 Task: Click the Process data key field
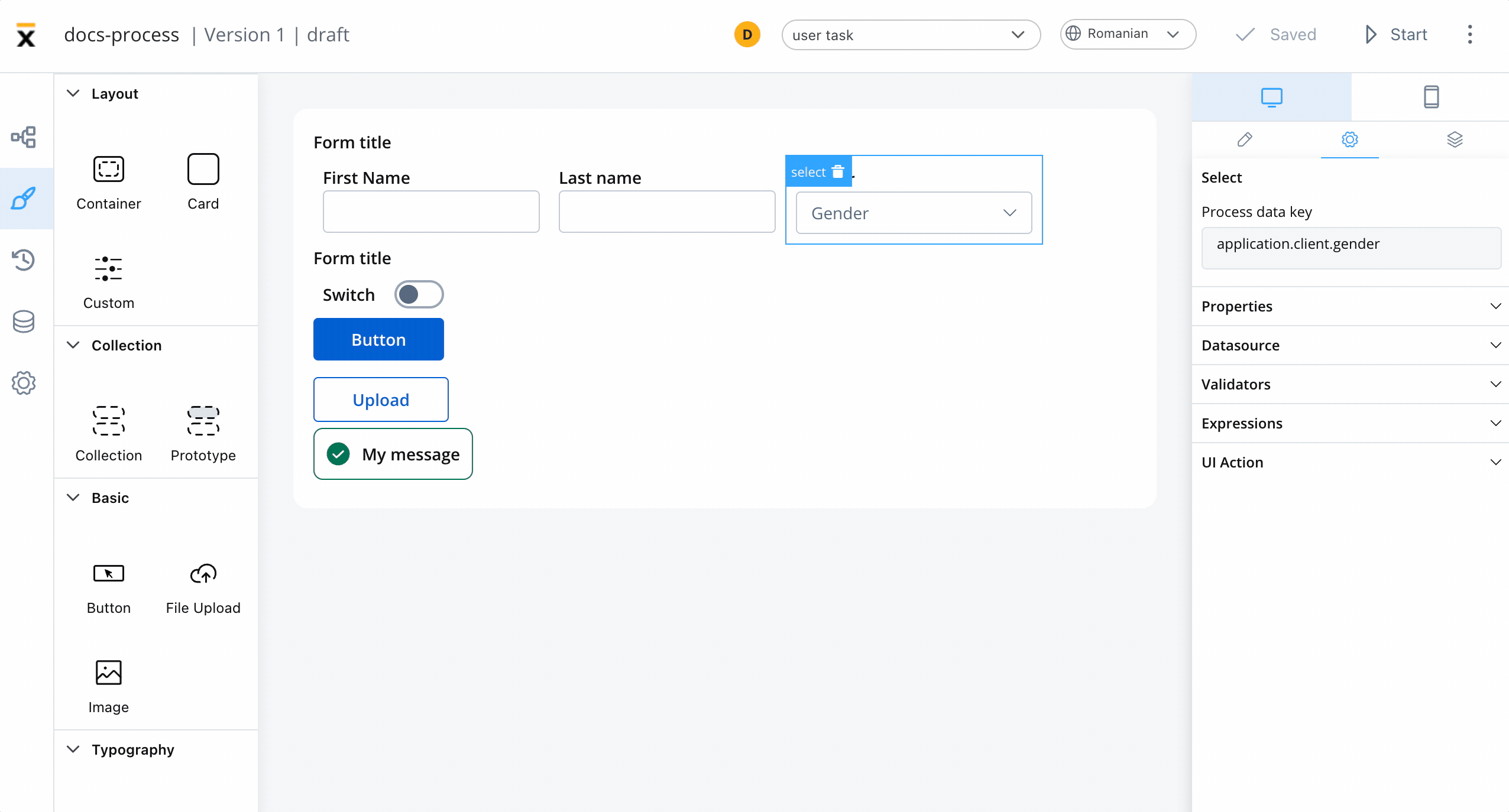click(1351, 247)
